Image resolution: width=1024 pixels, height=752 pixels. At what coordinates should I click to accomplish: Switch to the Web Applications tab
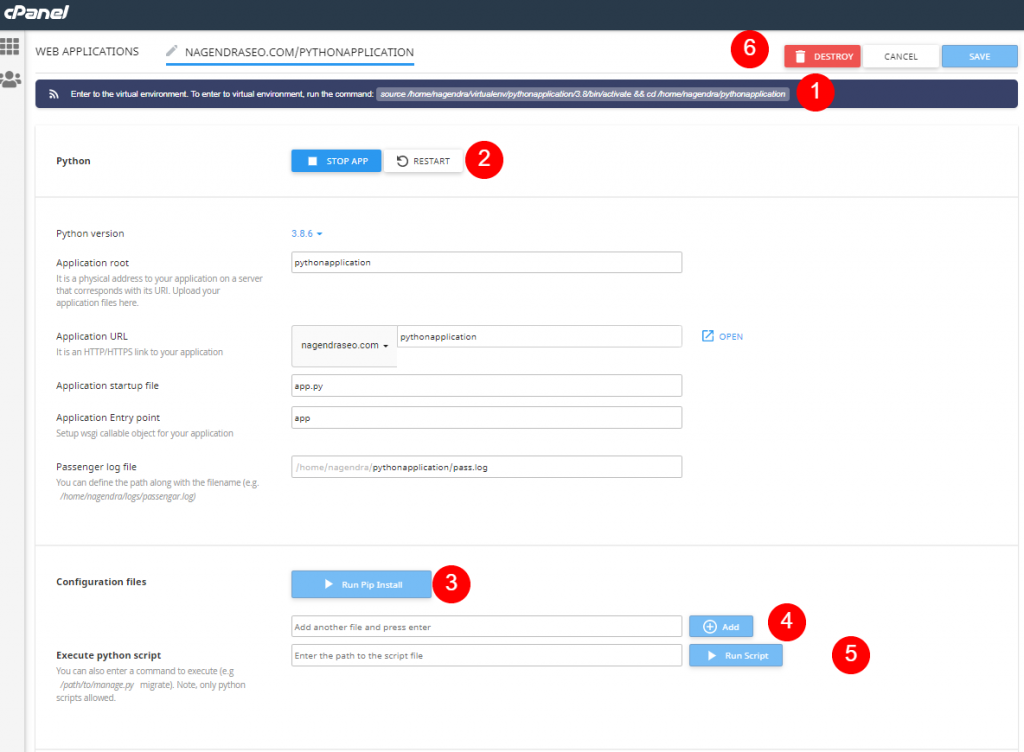pos(87,52)
